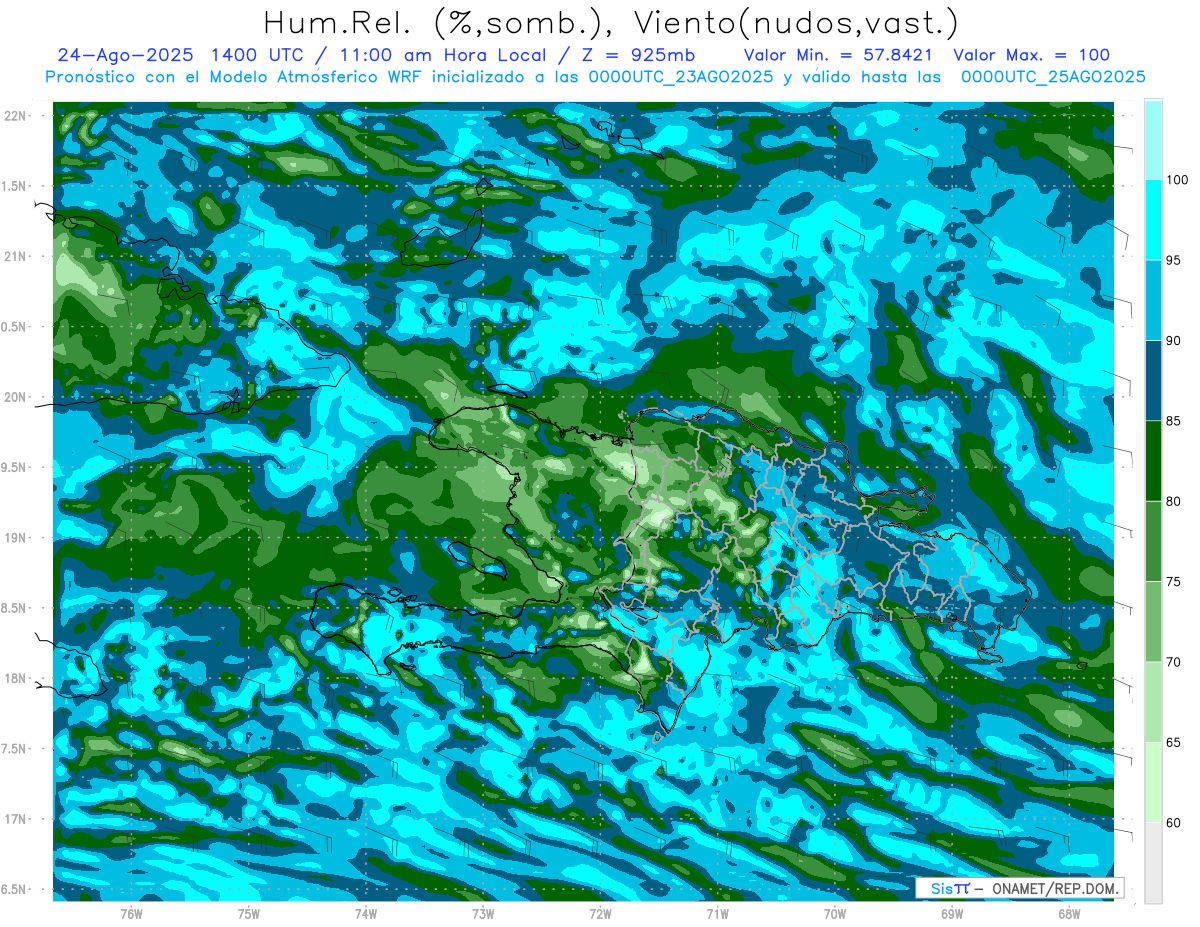
Task: Click the latitude label '8.5N'
Action: pyautogui.click(x=14, y=608)
